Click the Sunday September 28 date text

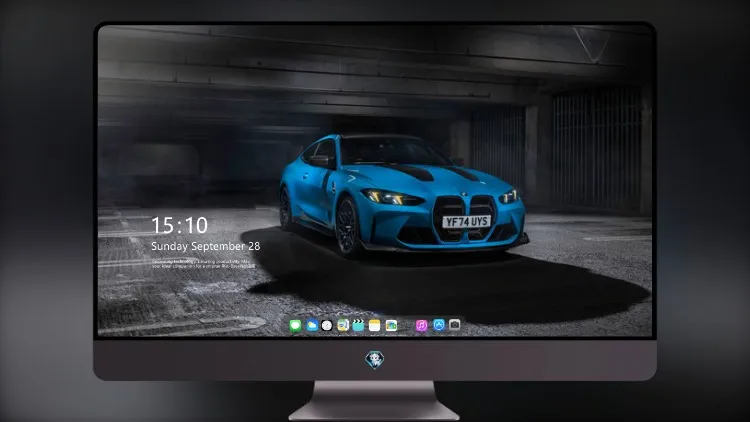206,246
